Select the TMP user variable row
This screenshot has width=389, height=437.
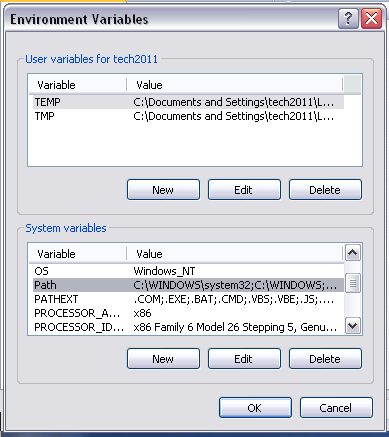pyautogui.click(x=188, y=116)
